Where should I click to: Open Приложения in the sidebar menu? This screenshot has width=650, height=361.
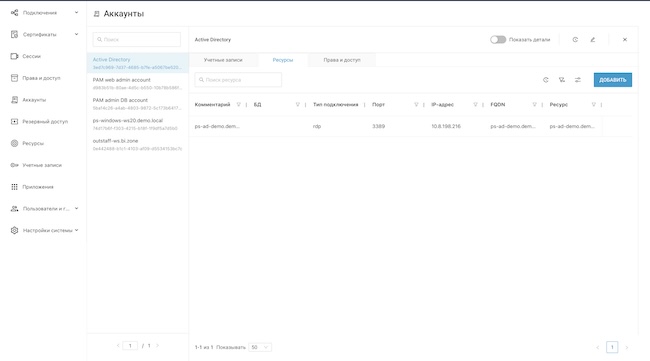38,187
